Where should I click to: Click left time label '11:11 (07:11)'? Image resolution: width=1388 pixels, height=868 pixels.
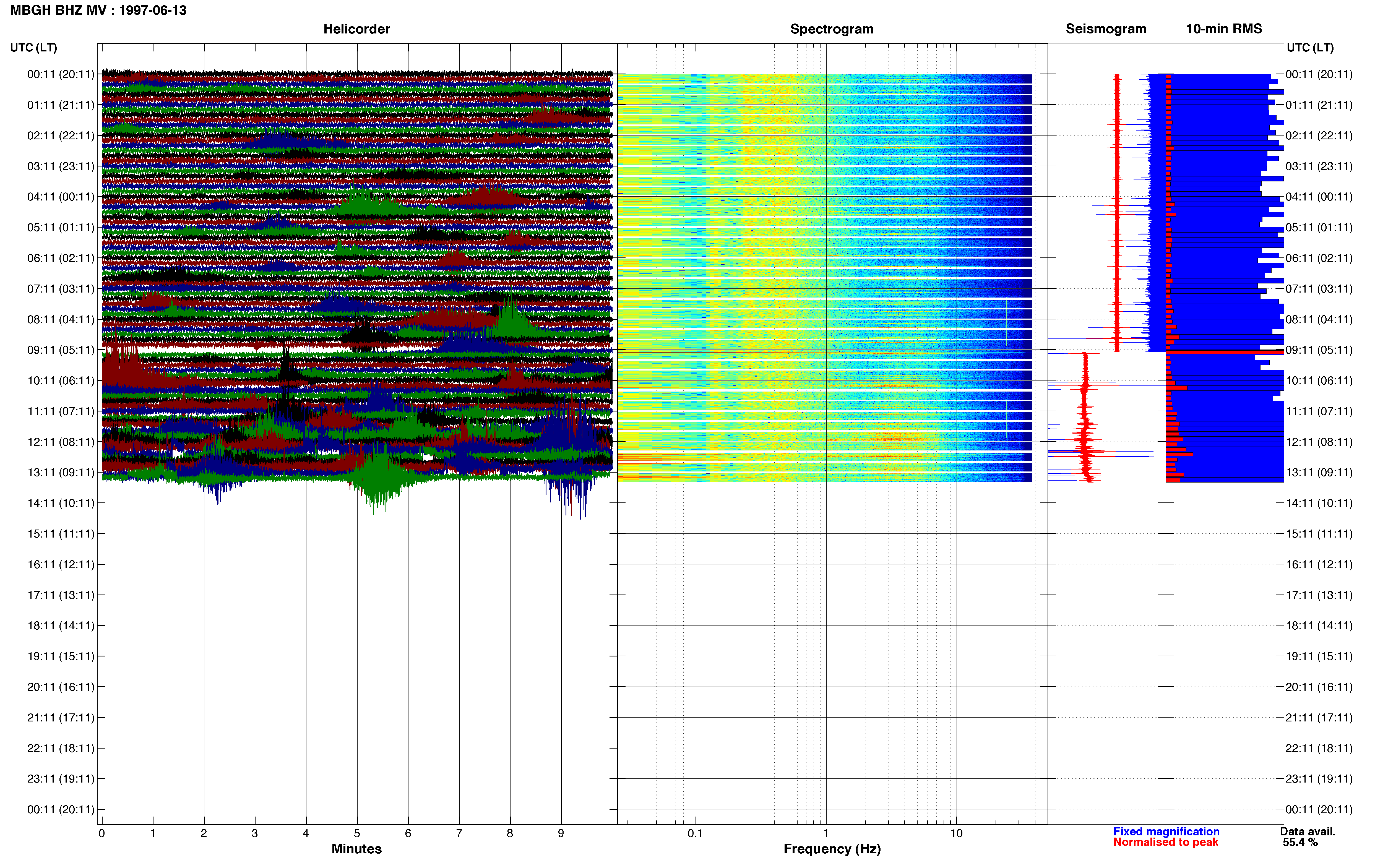(61, 411)
